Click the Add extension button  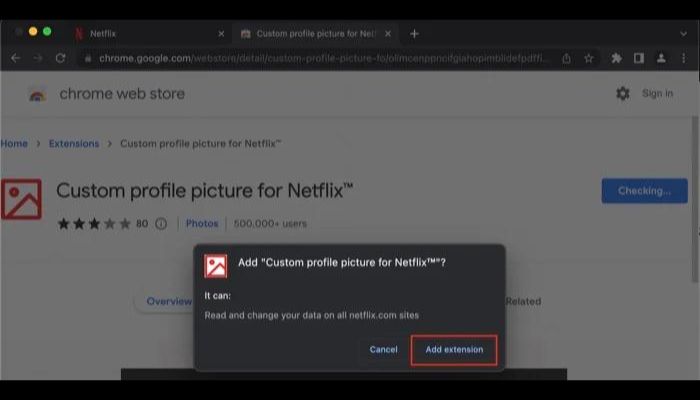[454, 350]
